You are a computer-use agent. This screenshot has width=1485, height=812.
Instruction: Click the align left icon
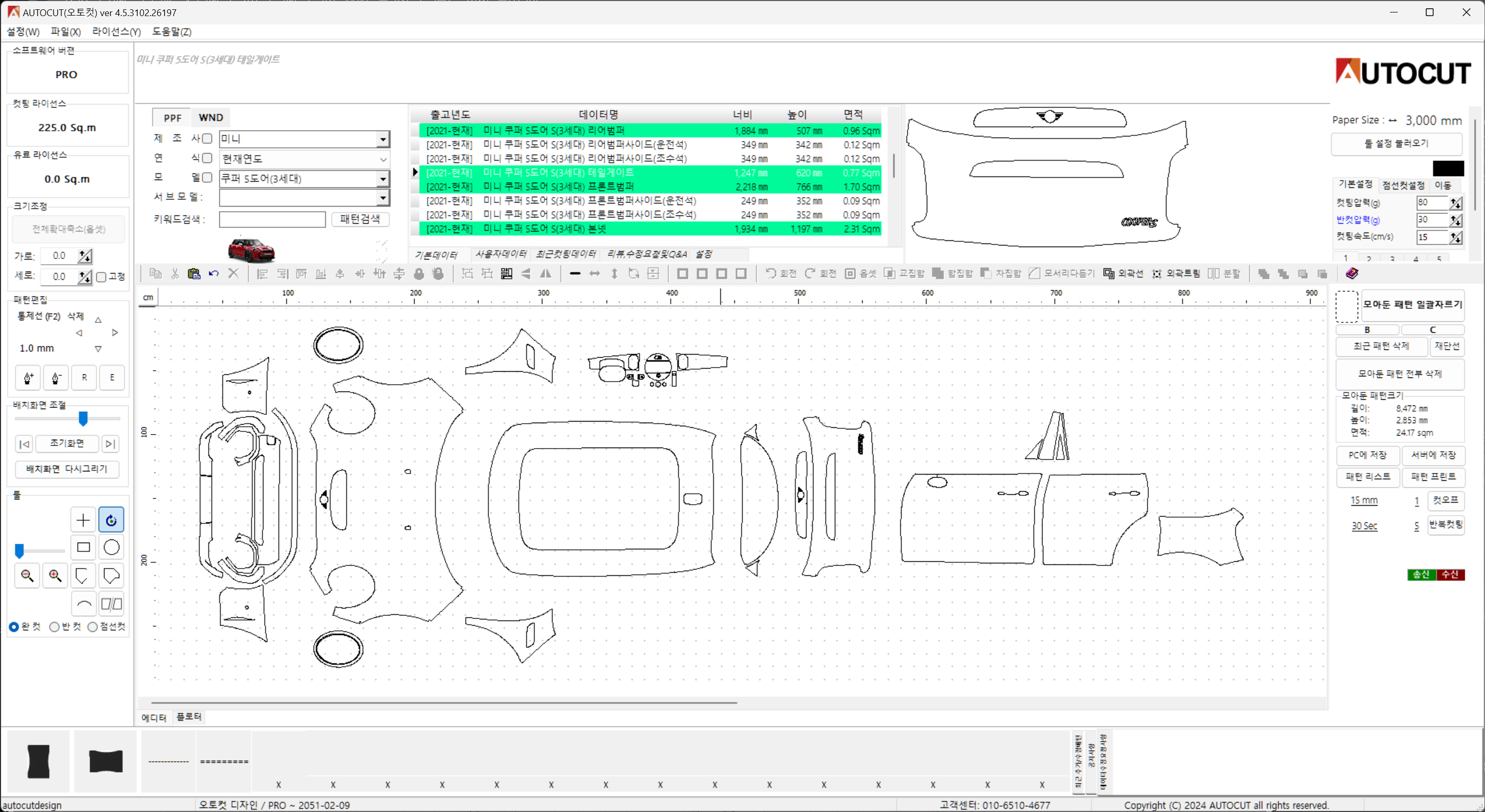click(262, 274)
